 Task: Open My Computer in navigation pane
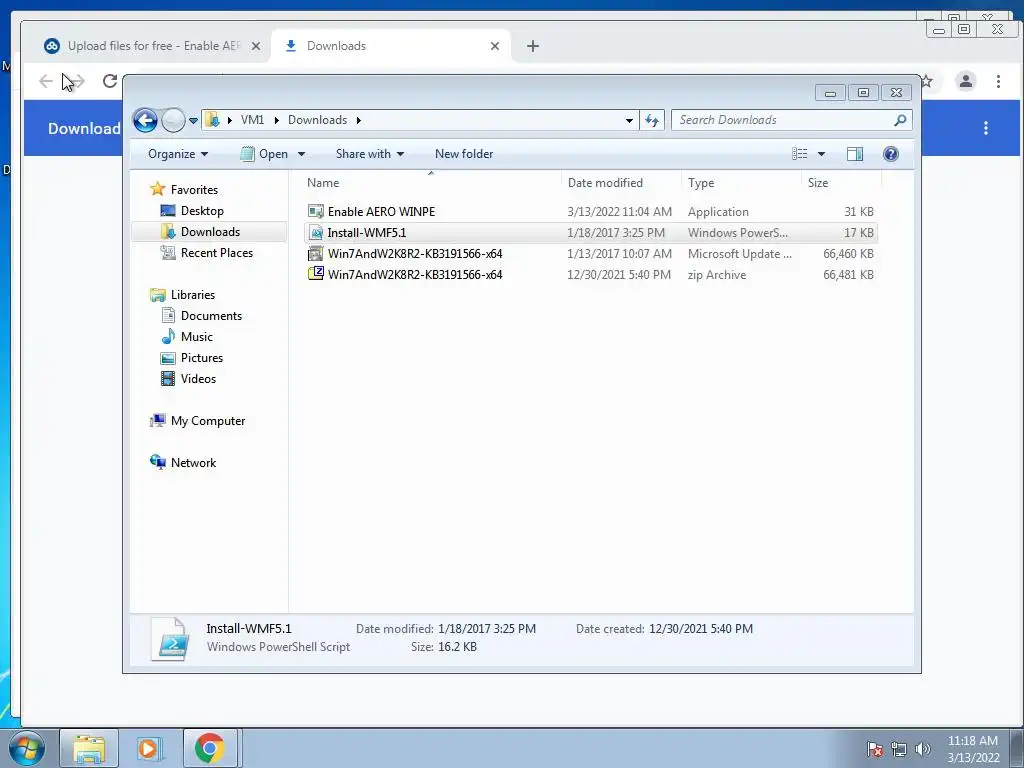click(x=208, y=421)
